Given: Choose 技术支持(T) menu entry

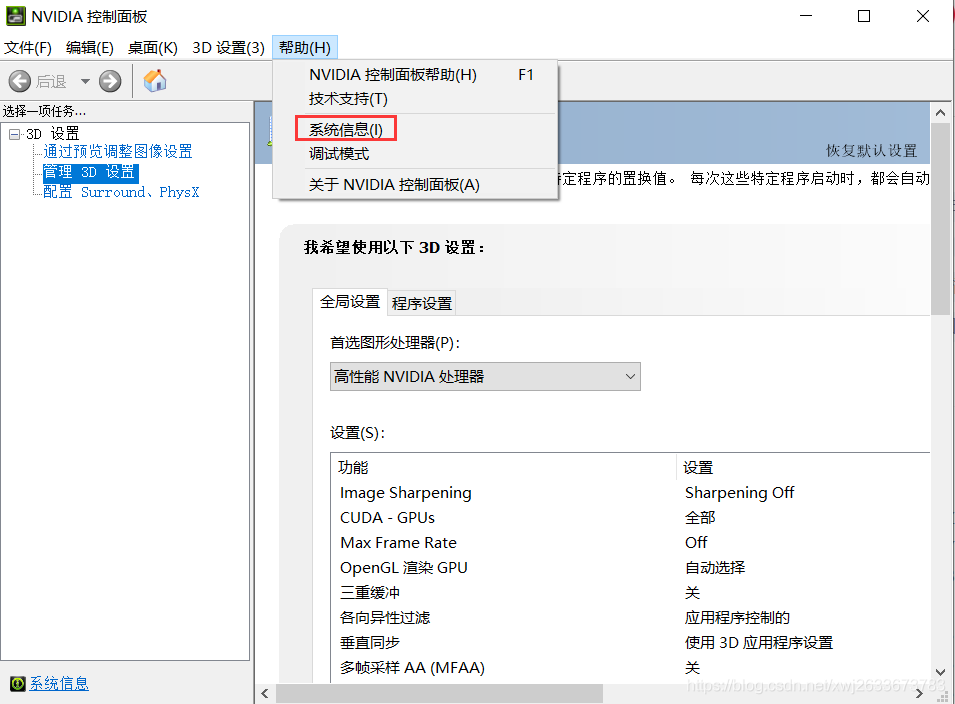Looking at the screenshot, I should (415, 99).
